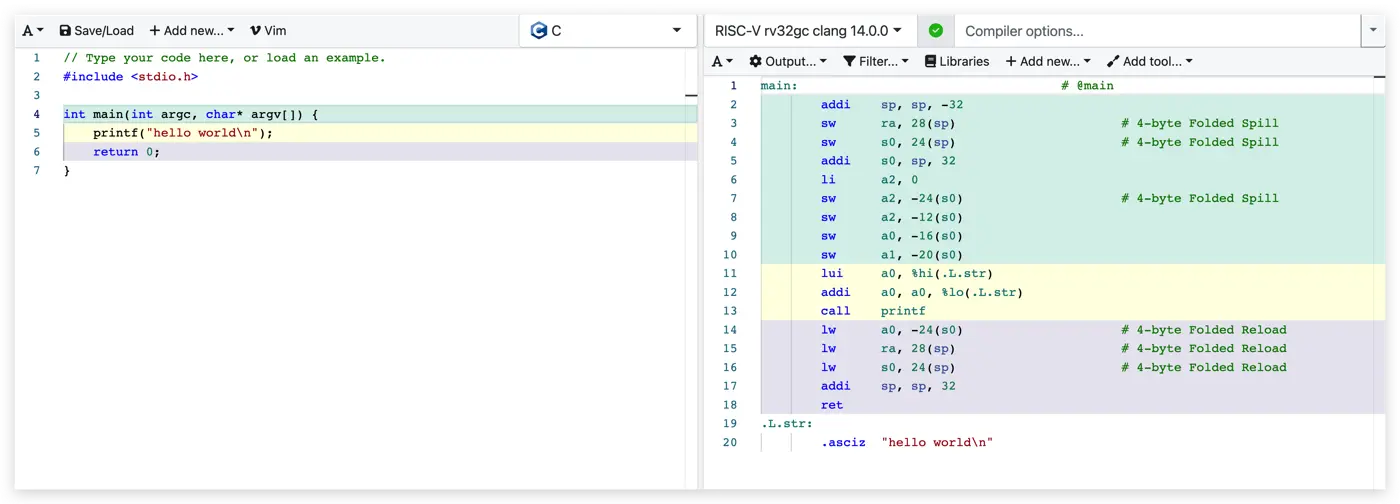Open editor pane Add new menu
The image size is (1400, 504).
click(x=191, y=31)
